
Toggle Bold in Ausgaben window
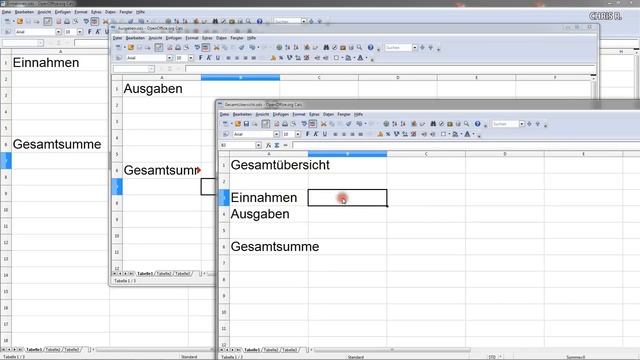[x=200, y=58]
